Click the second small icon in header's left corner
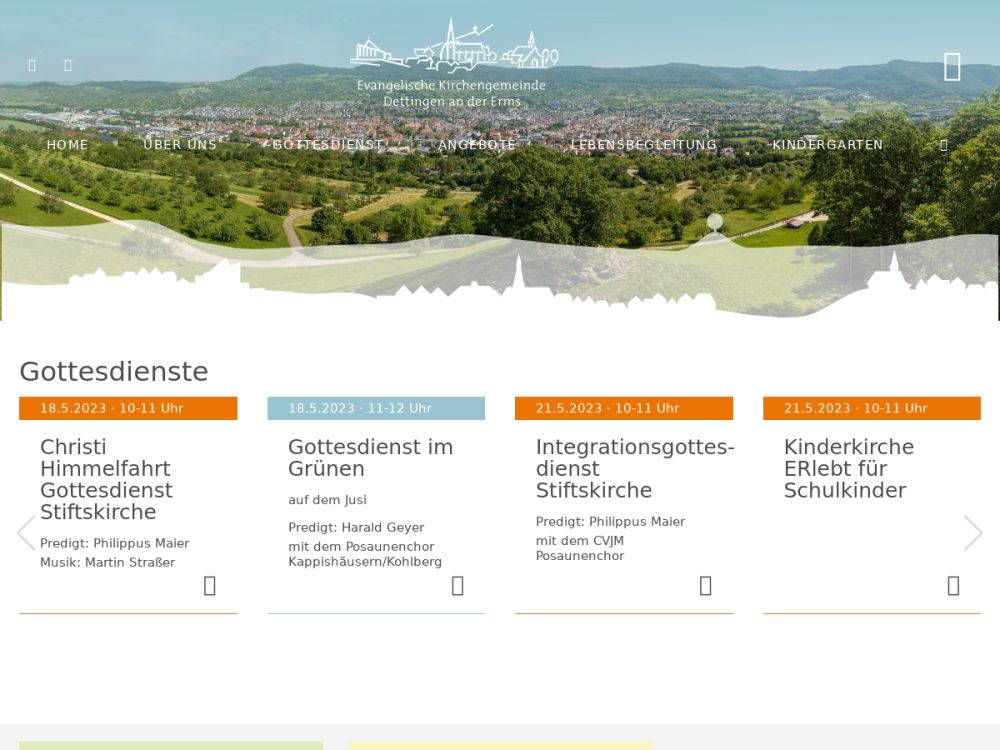 click(x=68, y=65)
